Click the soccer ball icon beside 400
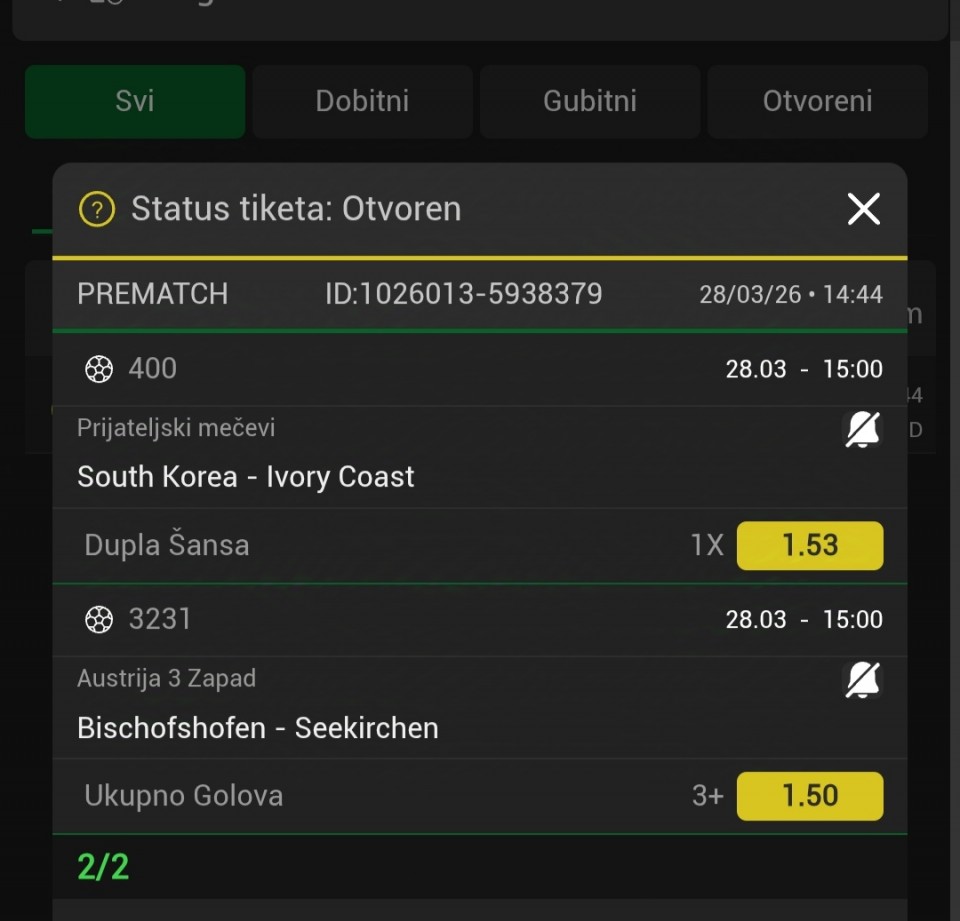This screenshot has height=921, width=960. (x=98, y=369)
